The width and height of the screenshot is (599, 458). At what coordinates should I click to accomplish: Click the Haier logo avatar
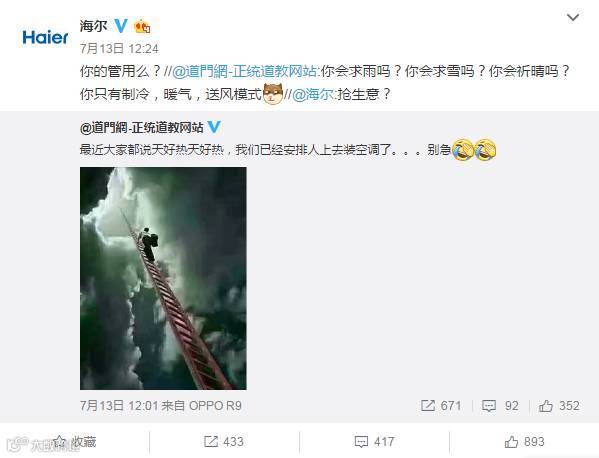pyautogui.click(x=45, y=37)
